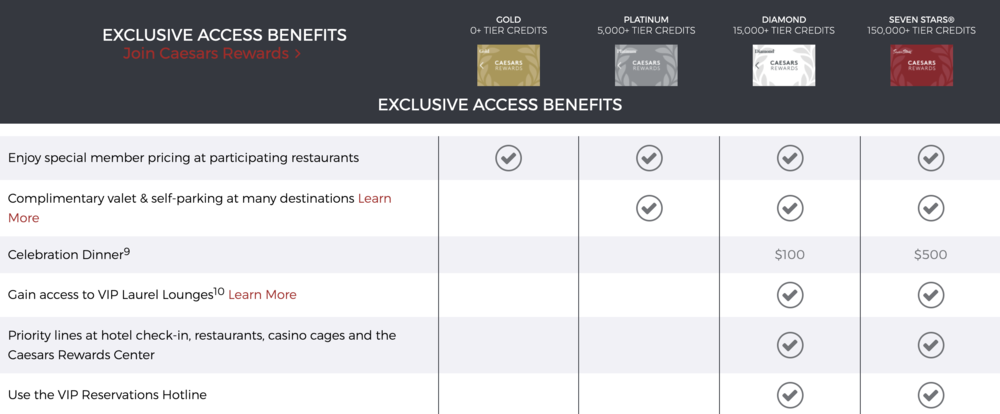The height and width of the screenshot is (414, 1000).
Task: Click Diamond checkmark for VIP Laurel Lounges
Action: [x=790, y=295]
